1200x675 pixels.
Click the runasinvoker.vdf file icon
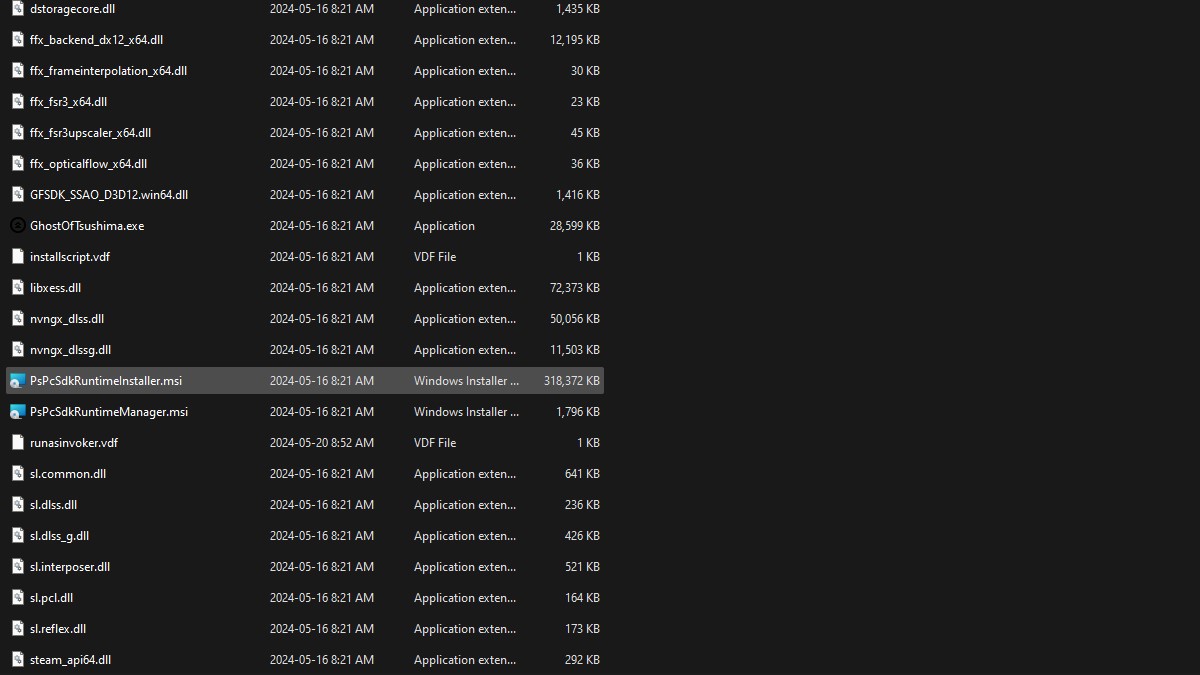(x=17, y=443)
